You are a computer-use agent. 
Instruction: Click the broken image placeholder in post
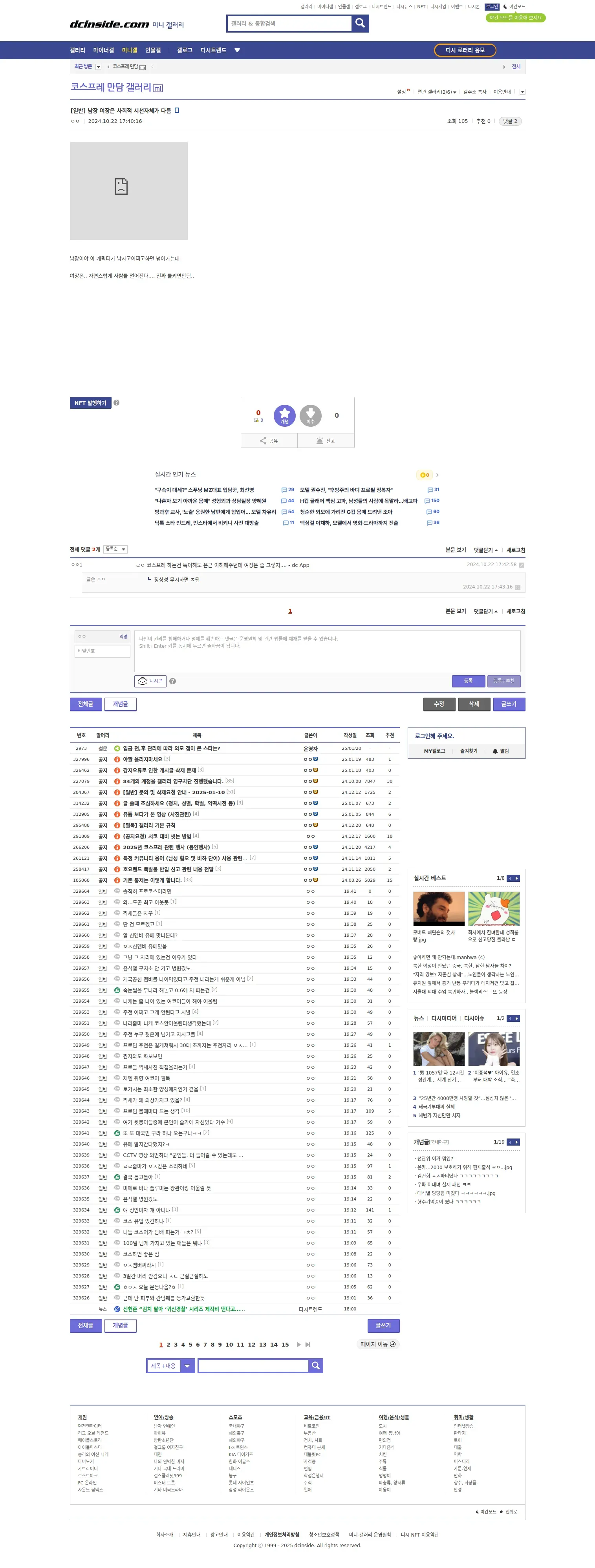pyautogui.click(x=128, y=190)
